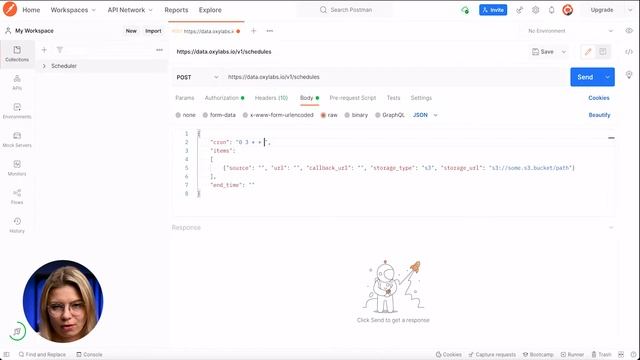Open settings gear icon
This screenshot has height=360, width=640.
click(x=536, y=10)
